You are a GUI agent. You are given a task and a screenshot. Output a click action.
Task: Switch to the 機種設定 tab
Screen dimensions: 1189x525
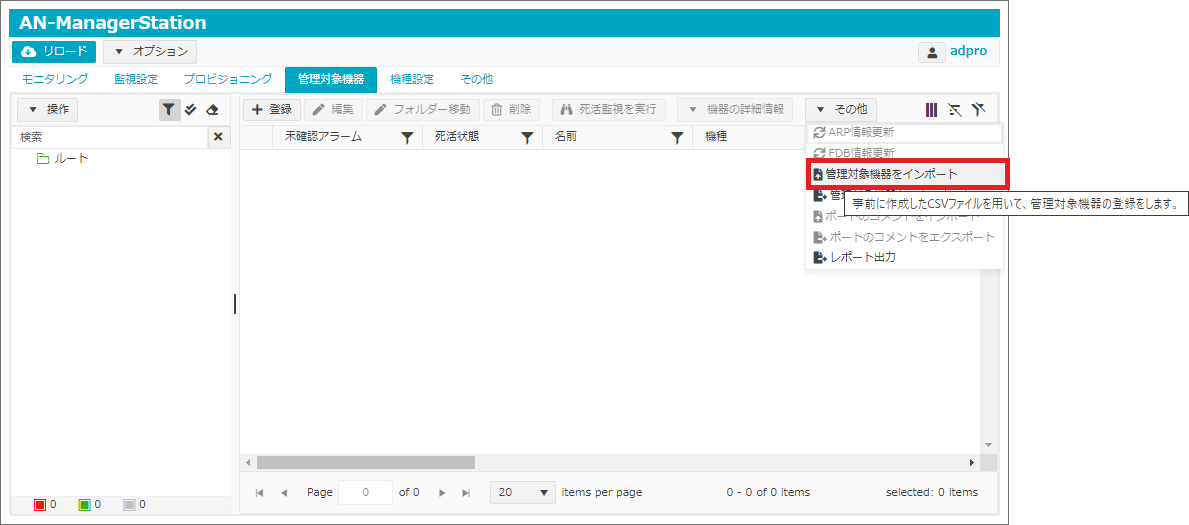pos(412,79)
